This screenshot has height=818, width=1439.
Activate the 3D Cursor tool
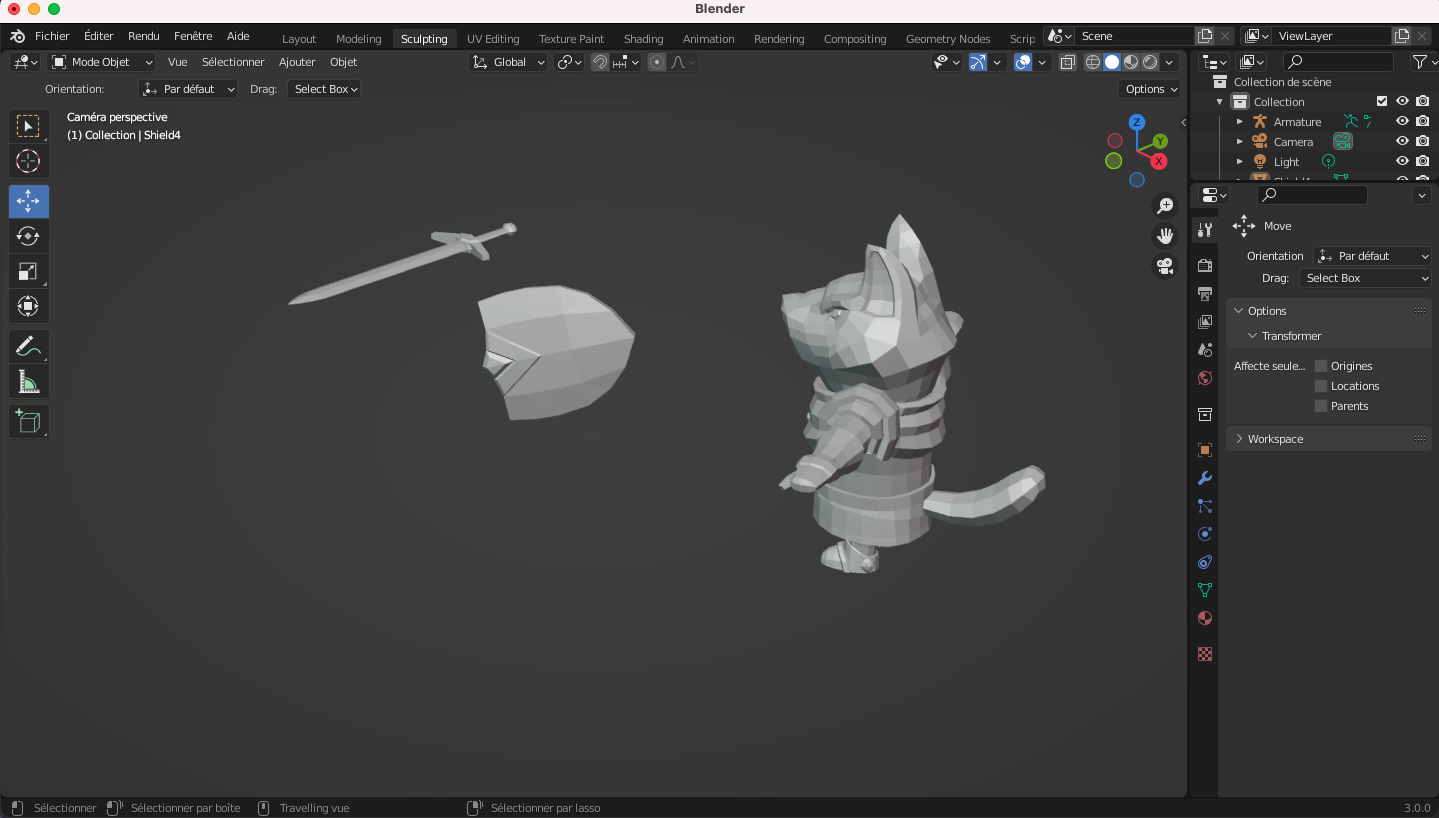[28, 161]
